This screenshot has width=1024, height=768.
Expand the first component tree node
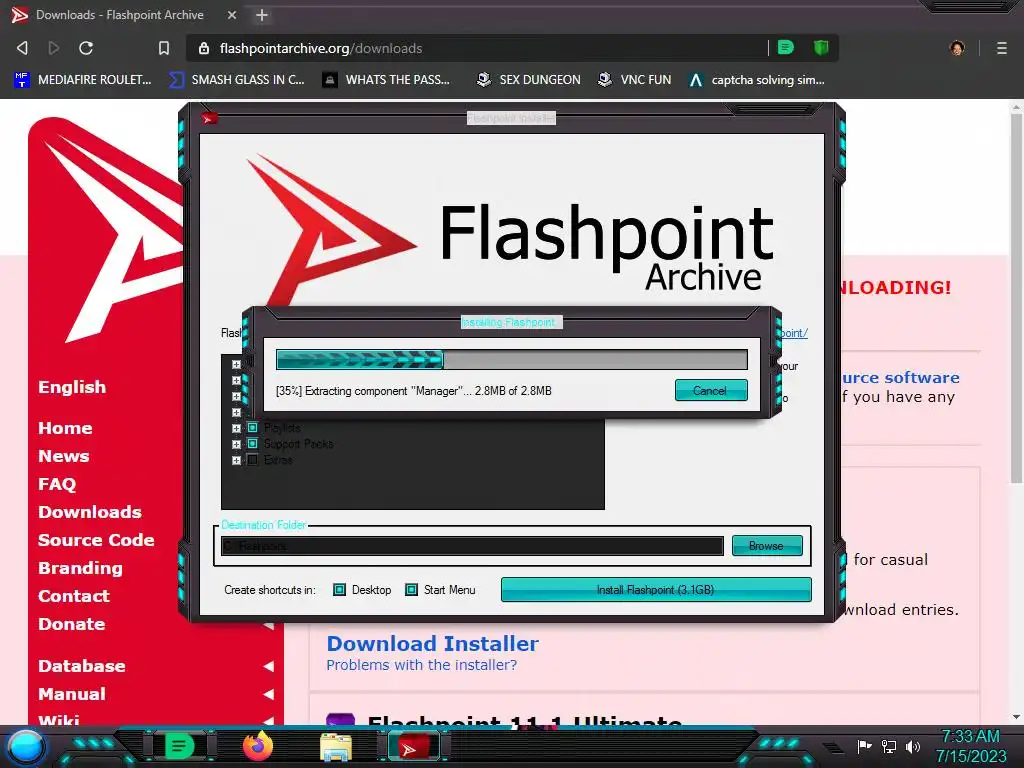pyautogui.click(x=236, y=364)
